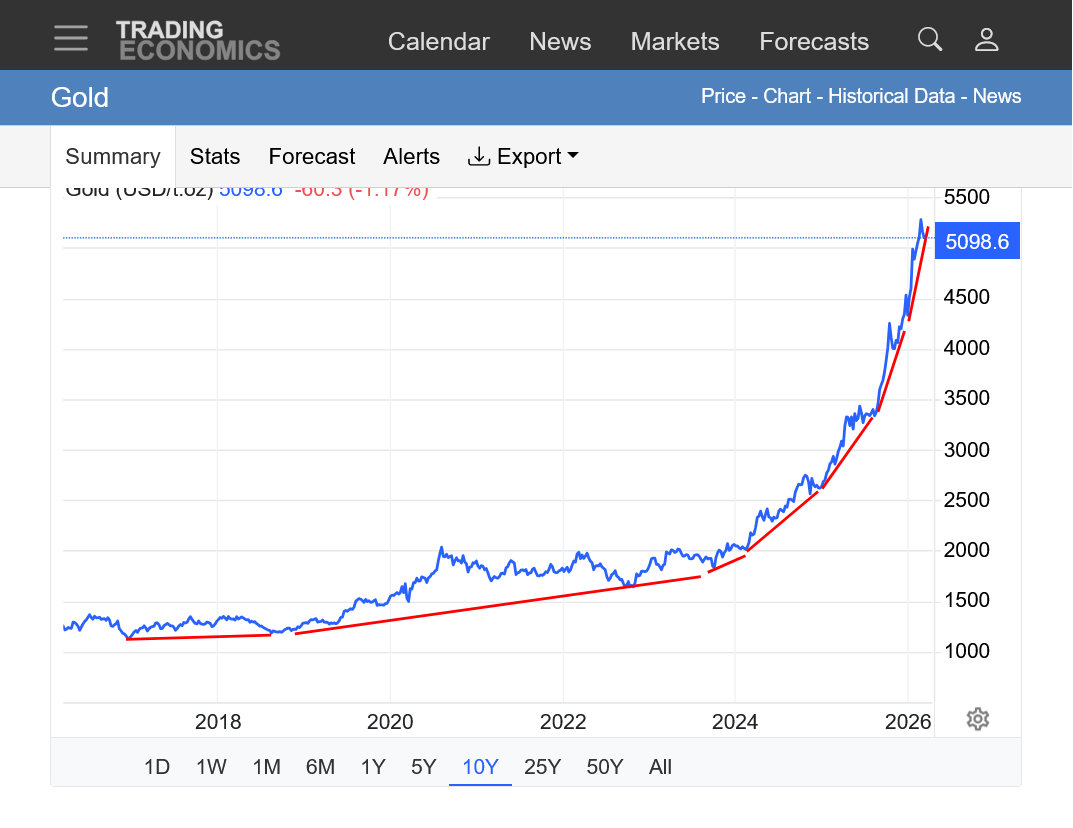The width and height of the screenshot is (1073, 828).
Task: Switch to the Stats tab
Action: click(x=215, y=156)
